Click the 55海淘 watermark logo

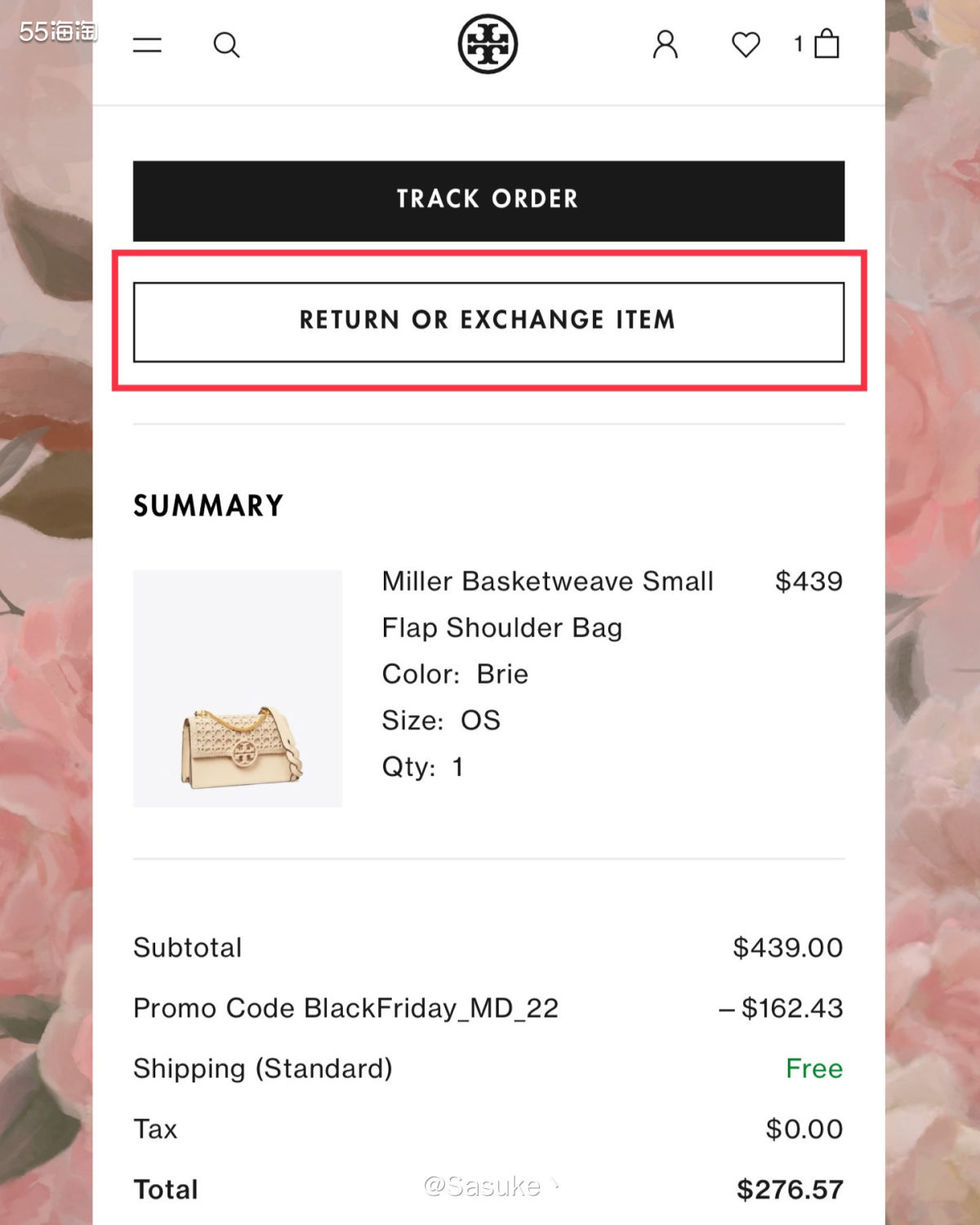58,31
